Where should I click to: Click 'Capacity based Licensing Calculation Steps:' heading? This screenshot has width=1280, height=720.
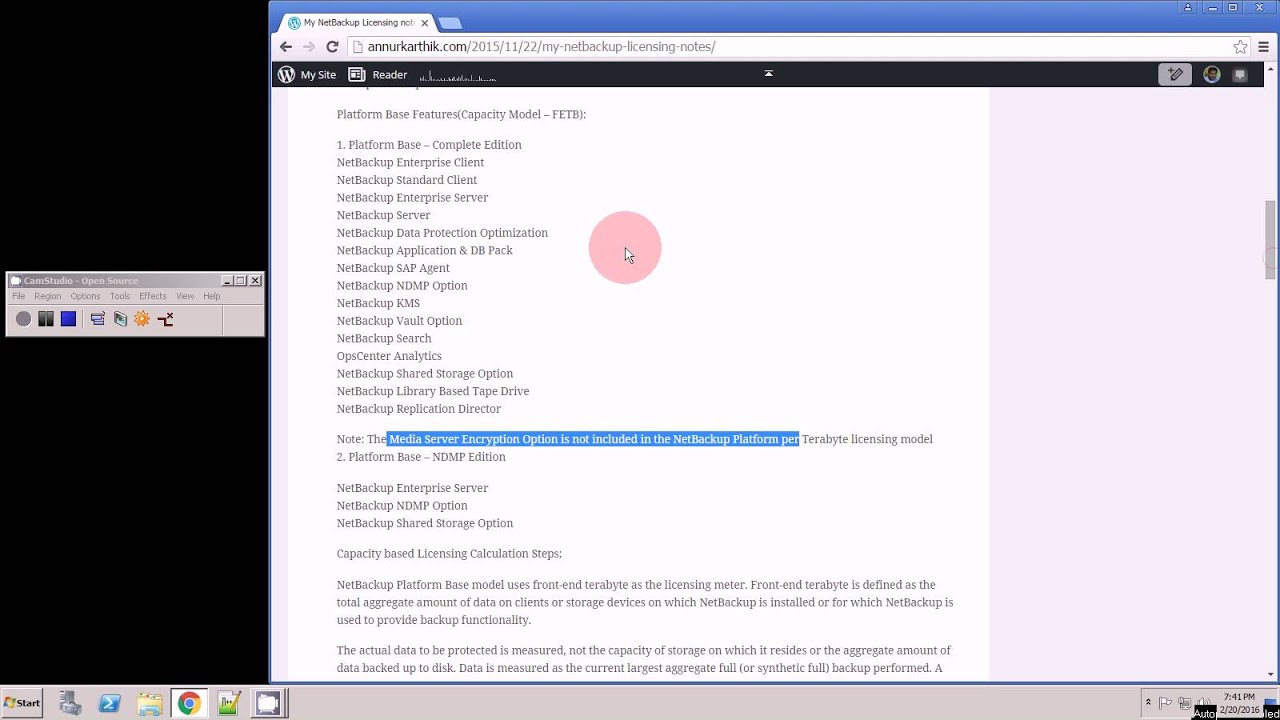tap(449, 554)
